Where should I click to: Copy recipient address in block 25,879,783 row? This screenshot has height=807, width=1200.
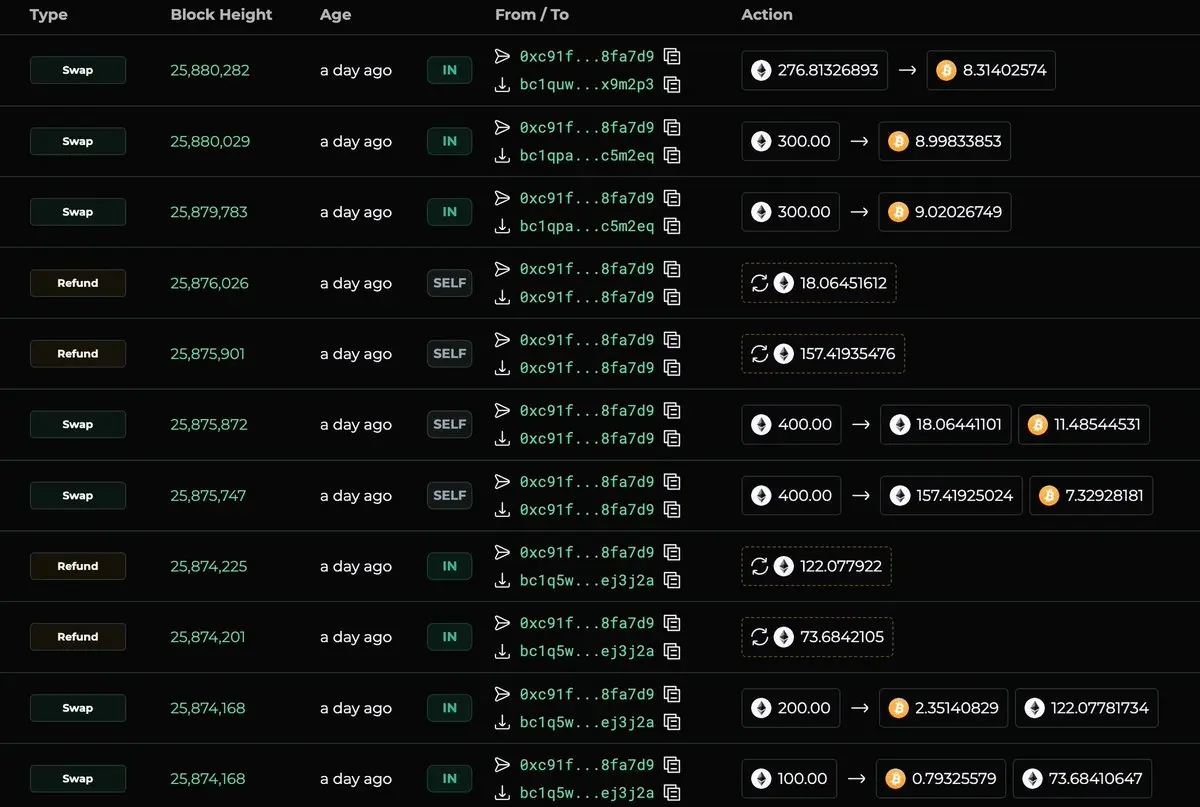[x=672, y=227]
